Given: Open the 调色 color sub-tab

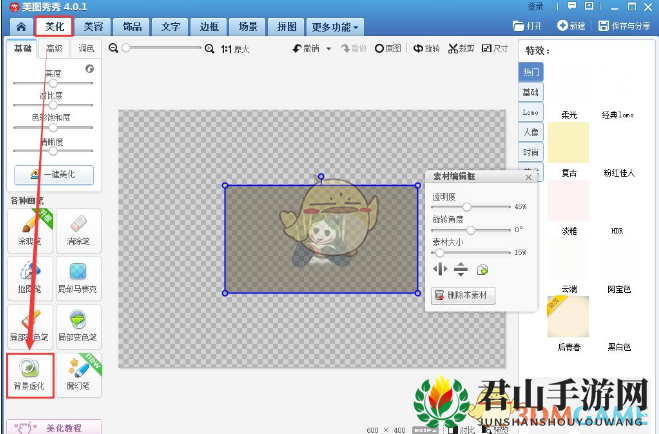Looking at the screenshot, I should (x=86, y=48).
